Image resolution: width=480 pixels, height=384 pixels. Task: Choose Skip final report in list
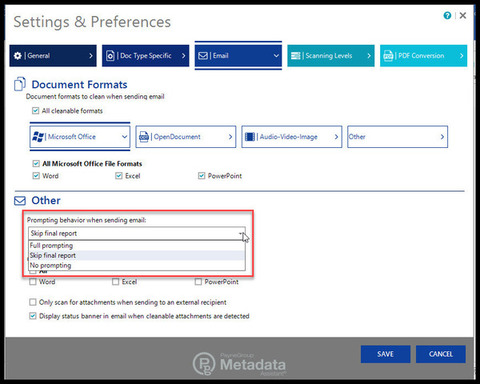click(x=137, y=256)
